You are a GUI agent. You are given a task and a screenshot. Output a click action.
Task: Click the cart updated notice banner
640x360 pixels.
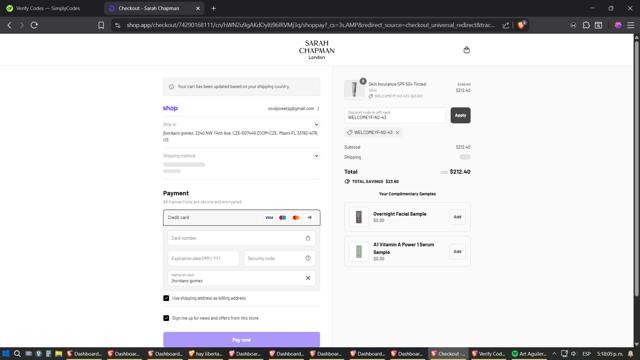[x=242, y=87]
